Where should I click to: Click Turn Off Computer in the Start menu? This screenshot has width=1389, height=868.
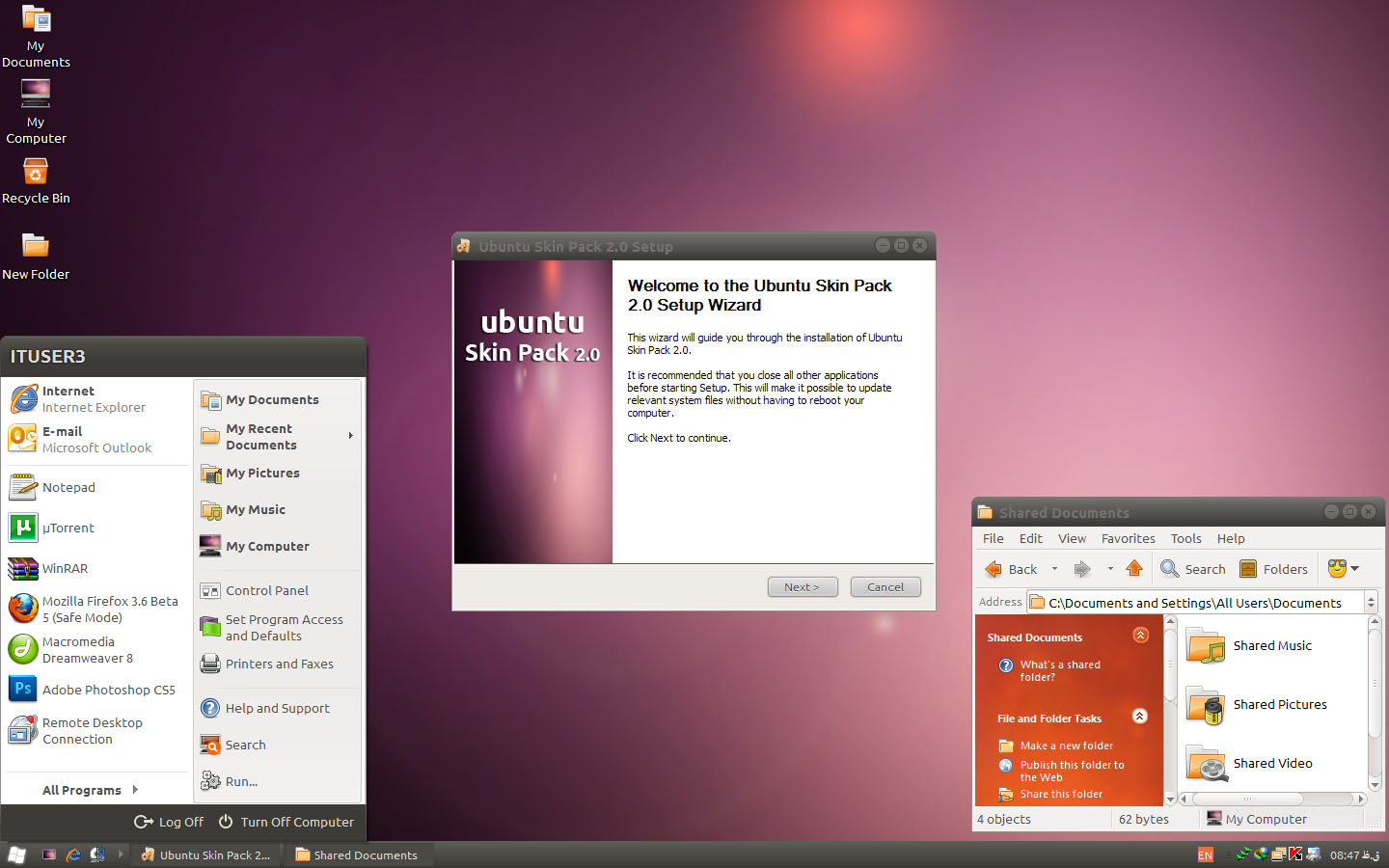[286, 822]
